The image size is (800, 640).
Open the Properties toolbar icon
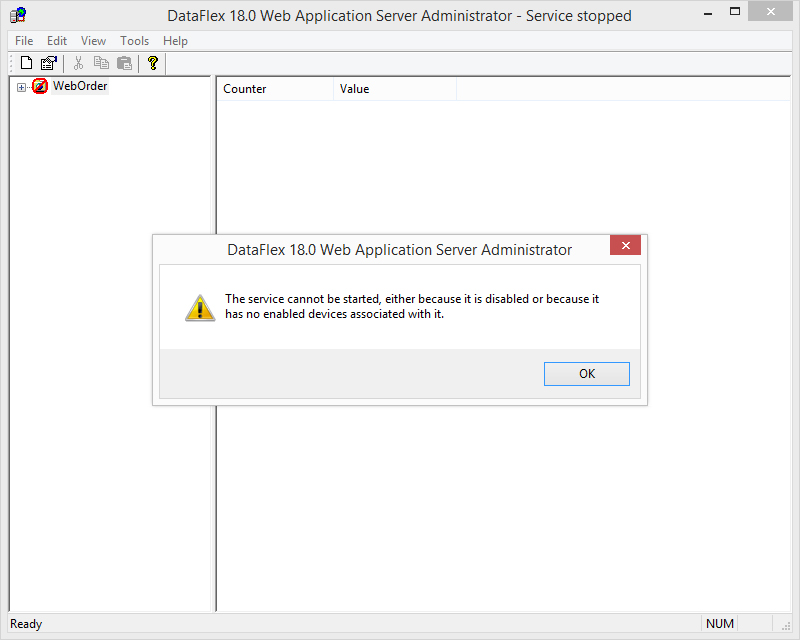coord(49,63)
